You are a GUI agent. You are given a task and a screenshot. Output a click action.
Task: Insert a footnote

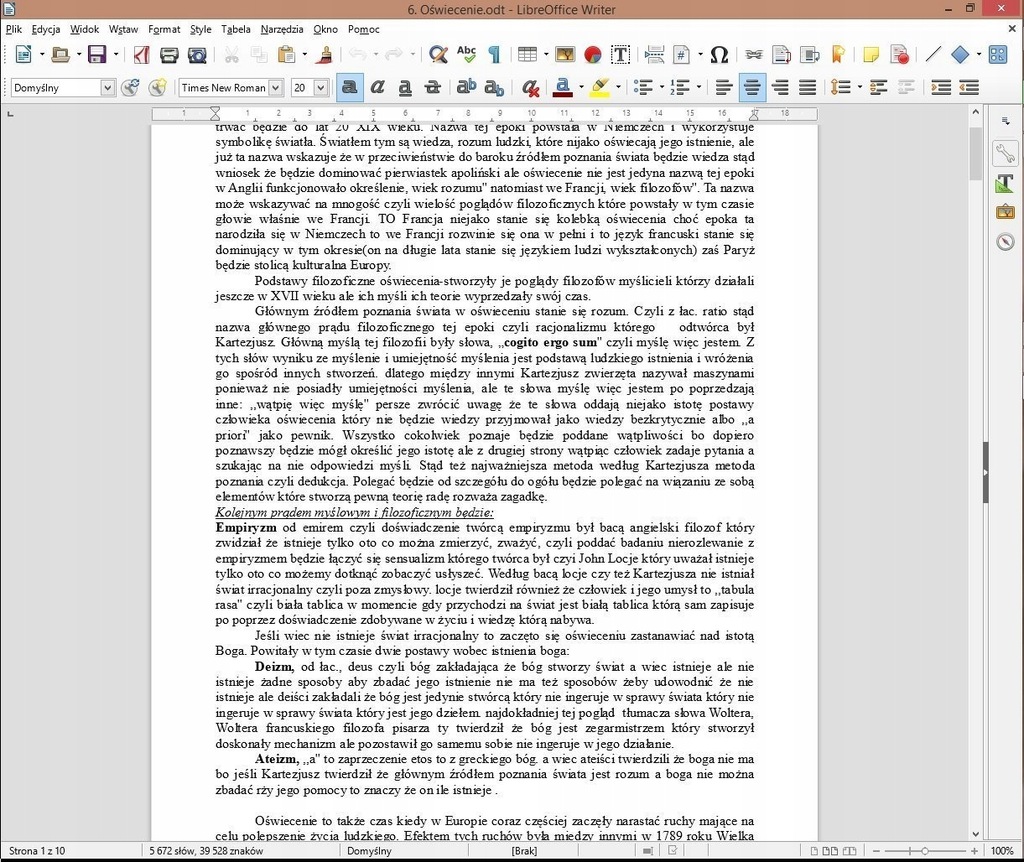coord(781,54)
